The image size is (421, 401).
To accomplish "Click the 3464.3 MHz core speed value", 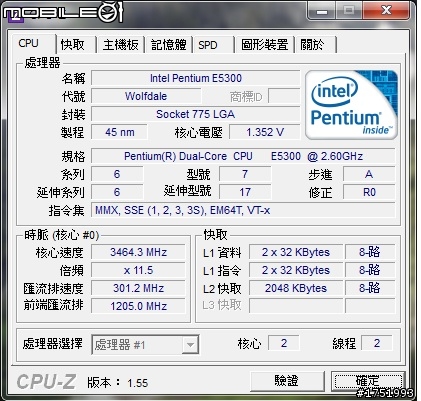I will (x=138, y=252).
